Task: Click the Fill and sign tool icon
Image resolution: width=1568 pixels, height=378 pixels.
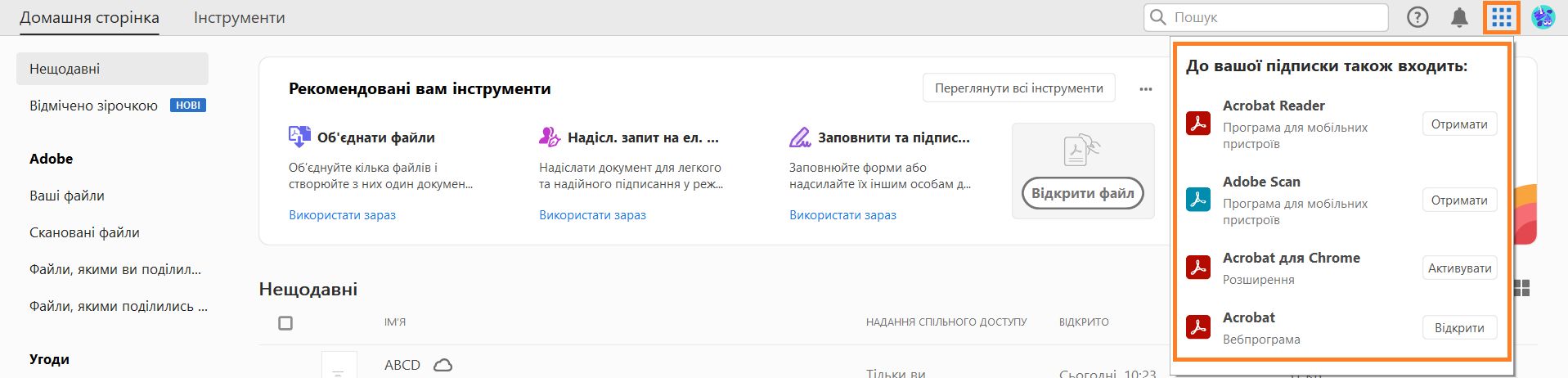Action: click(x=800, y=137)
